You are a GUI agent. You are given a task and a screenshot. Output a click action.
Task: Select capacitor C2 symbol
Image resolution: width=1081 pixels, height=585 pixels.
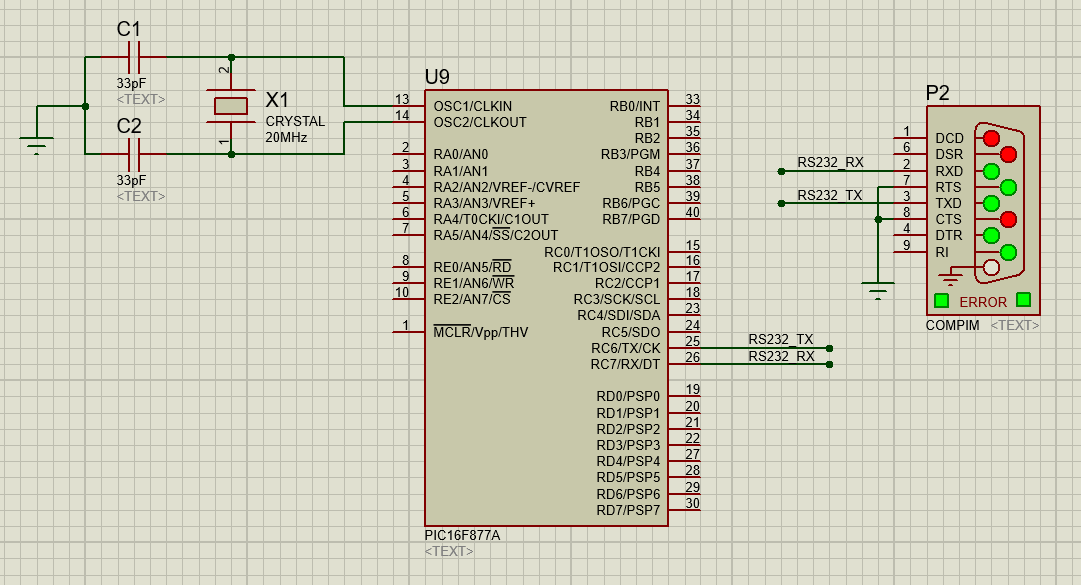134,154
